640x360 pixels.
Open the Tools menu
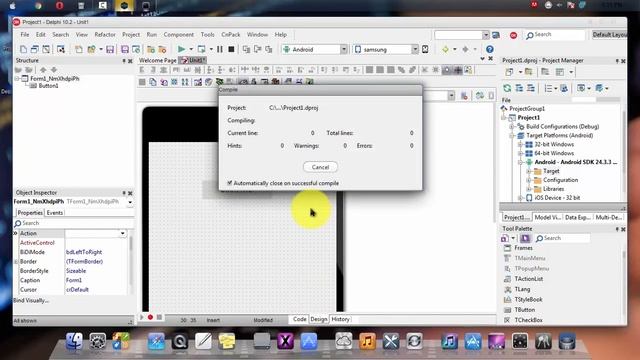point(207,35)
